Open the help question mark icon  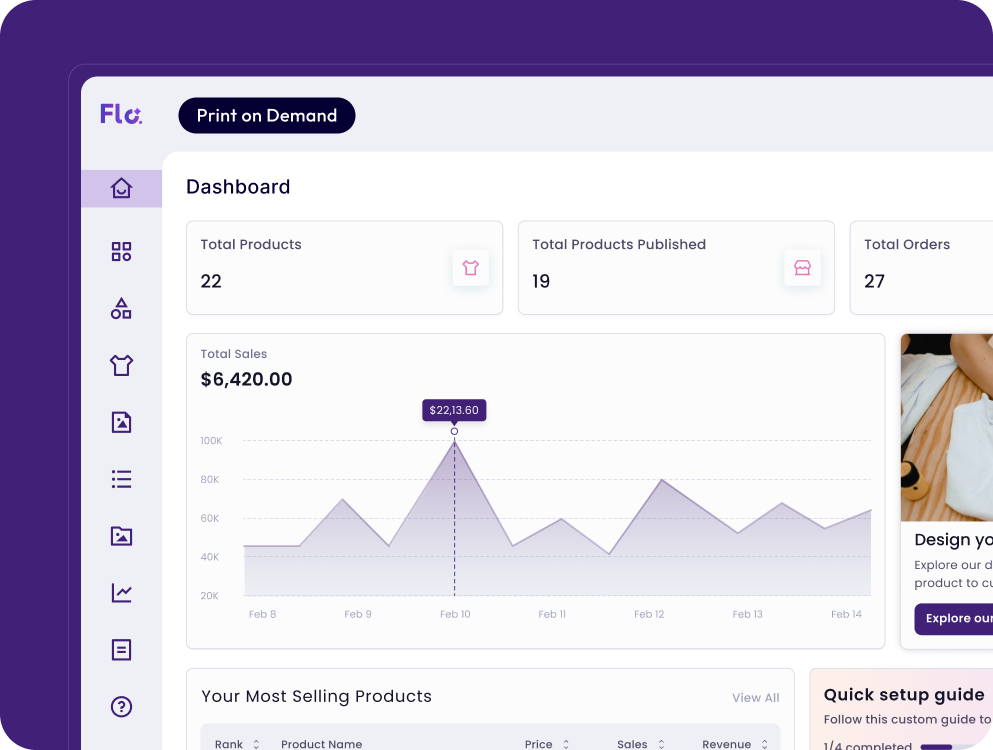121,707
